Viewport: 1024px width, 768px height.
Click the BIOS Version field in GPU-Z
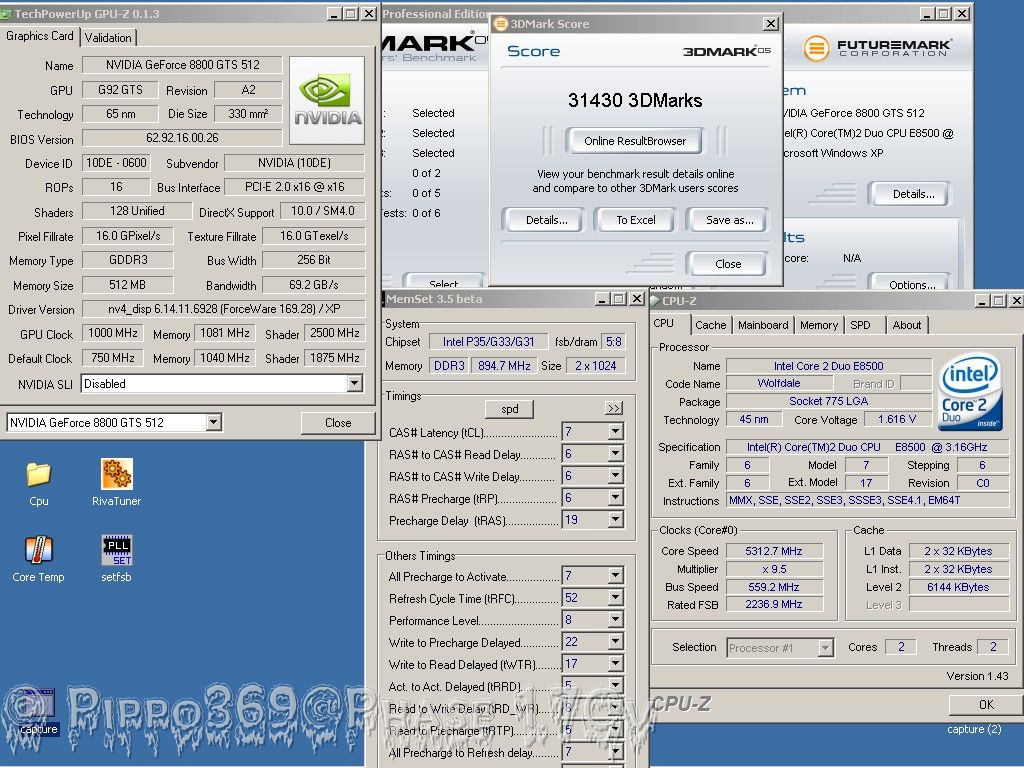coord(182,138)
